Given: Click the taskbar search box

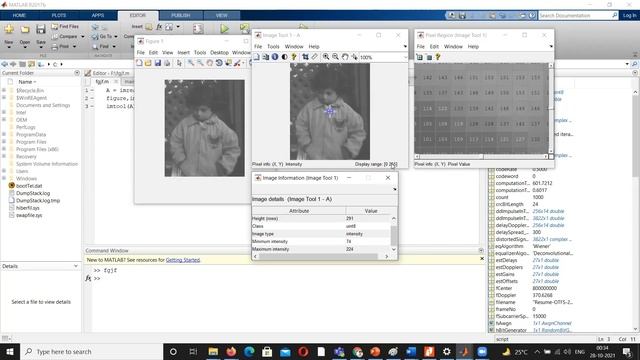Looking at the screenshot, I should coord(91,351).
